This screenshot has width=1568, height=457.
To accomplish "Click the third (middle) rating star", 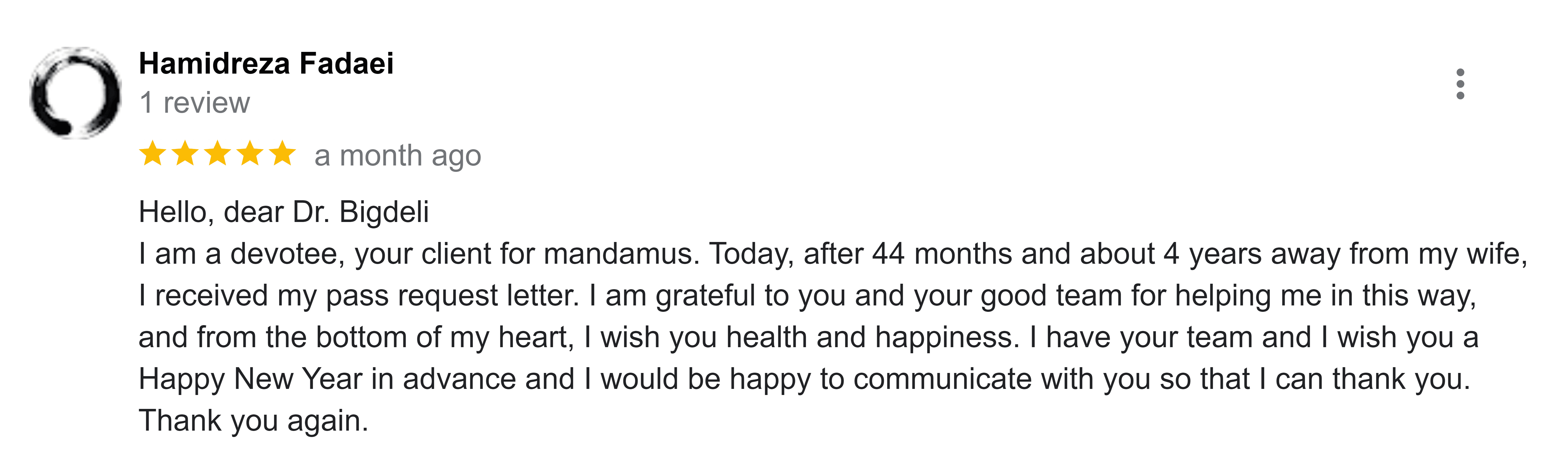I will click(217, 154).
